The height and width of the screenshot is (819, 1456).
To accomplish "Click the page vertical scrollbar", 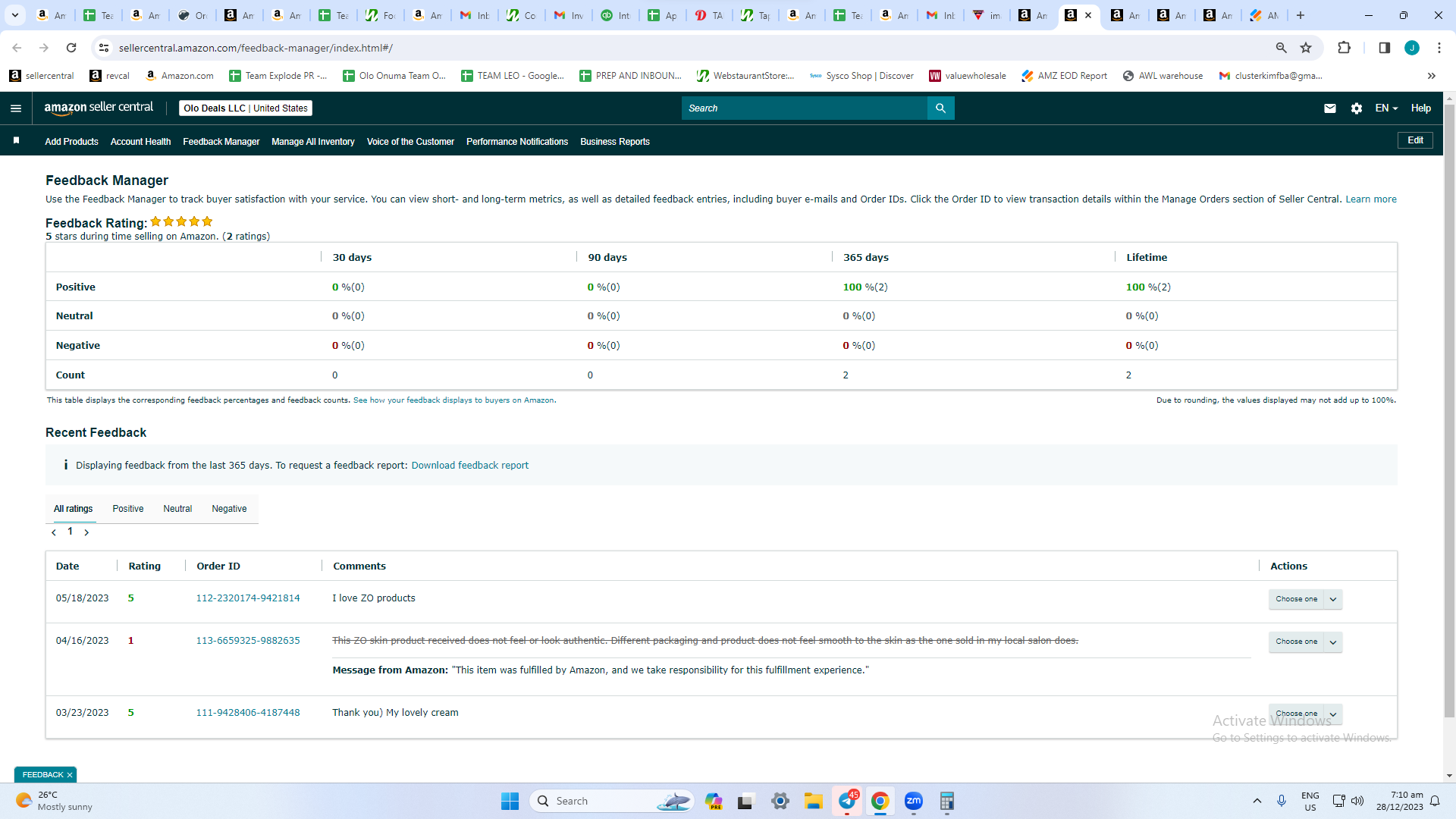I will (1449, 409).
